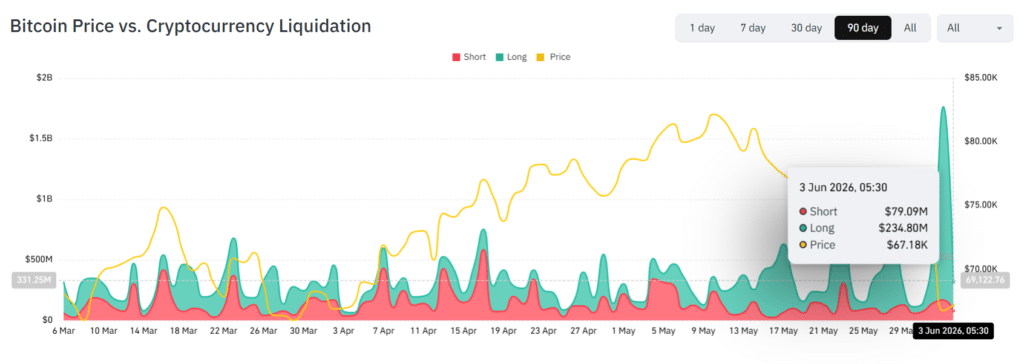Click the 7 Apr date label

[x=383, y=331]
